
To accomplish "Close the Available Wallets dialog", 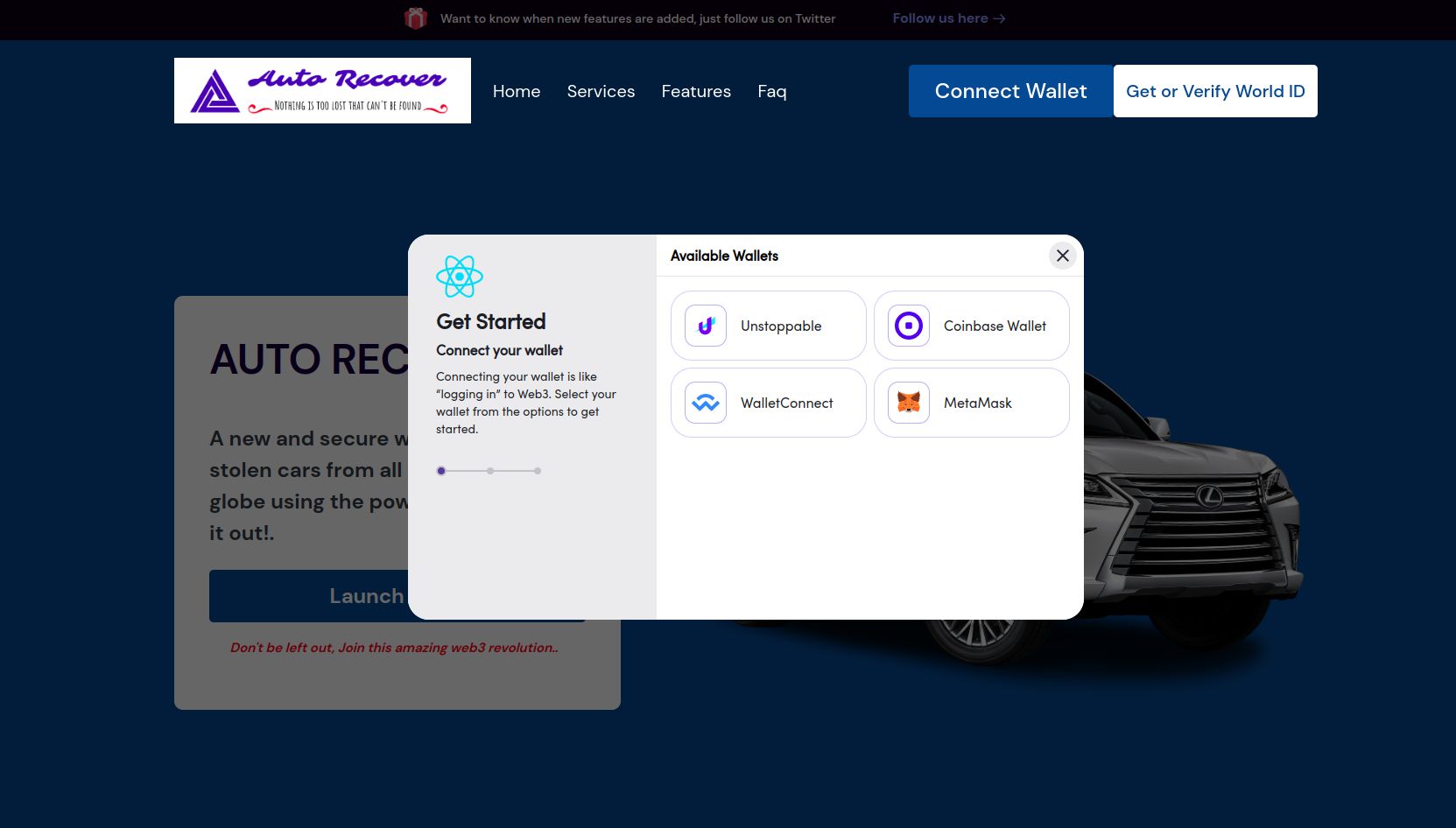I will (1062, 256).
